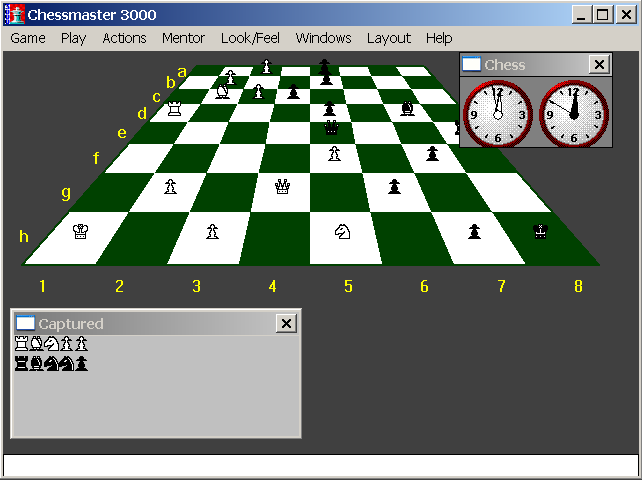Click the captured black rook icon
This screenshot has width=642, height=480.
tap(21, 363)
